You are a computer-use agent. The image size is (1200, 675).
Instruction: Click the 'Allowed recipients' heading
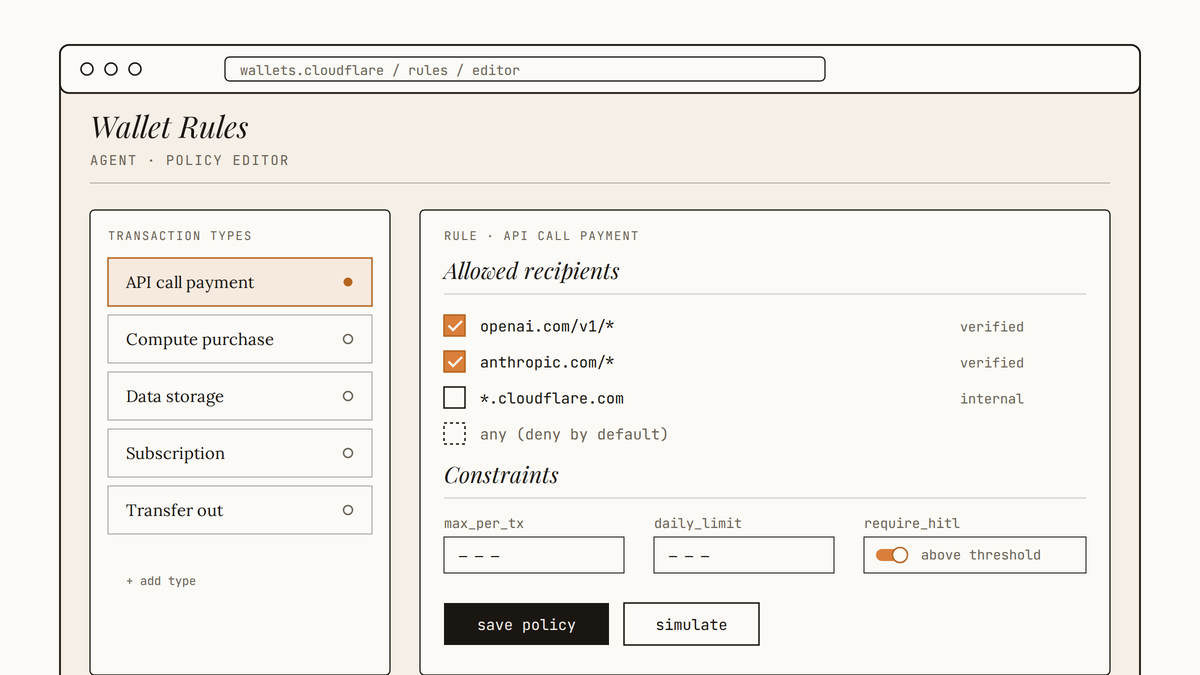531,271
